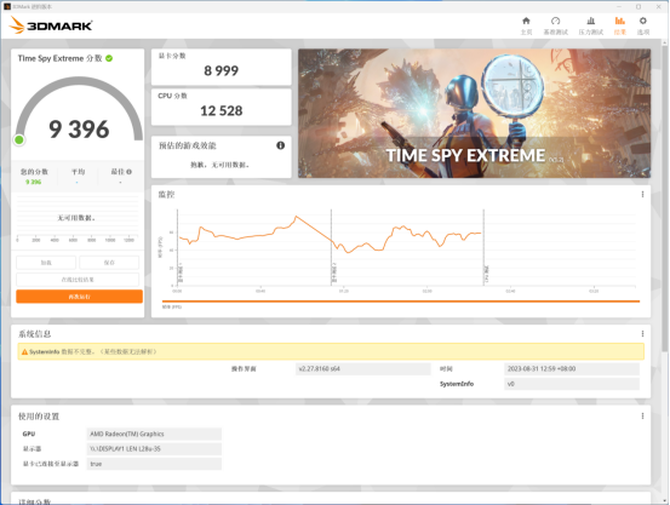Select overall score 9 396 in gauge
This screenshot has width=670, height=505.
[x=79, y=129]
